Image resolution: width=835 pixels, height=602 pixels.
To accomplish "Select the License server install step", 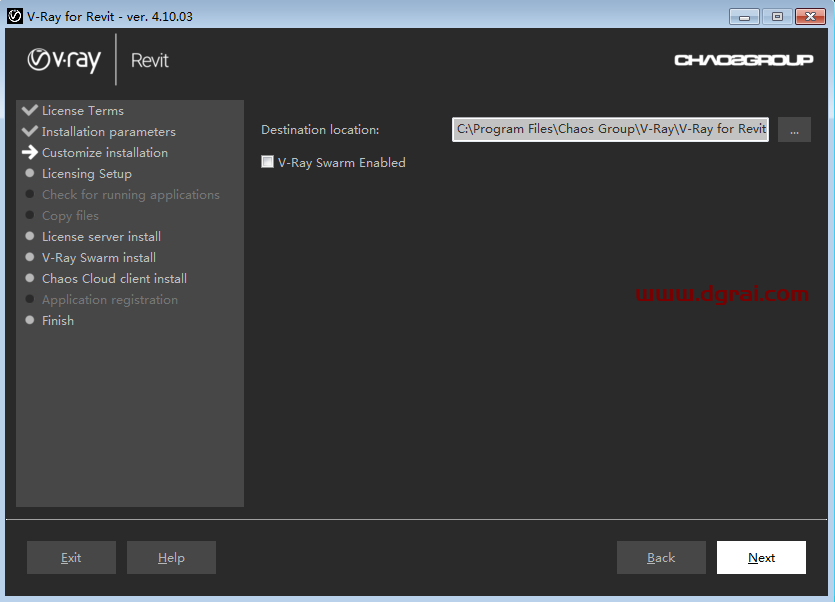I will [101, 236].
